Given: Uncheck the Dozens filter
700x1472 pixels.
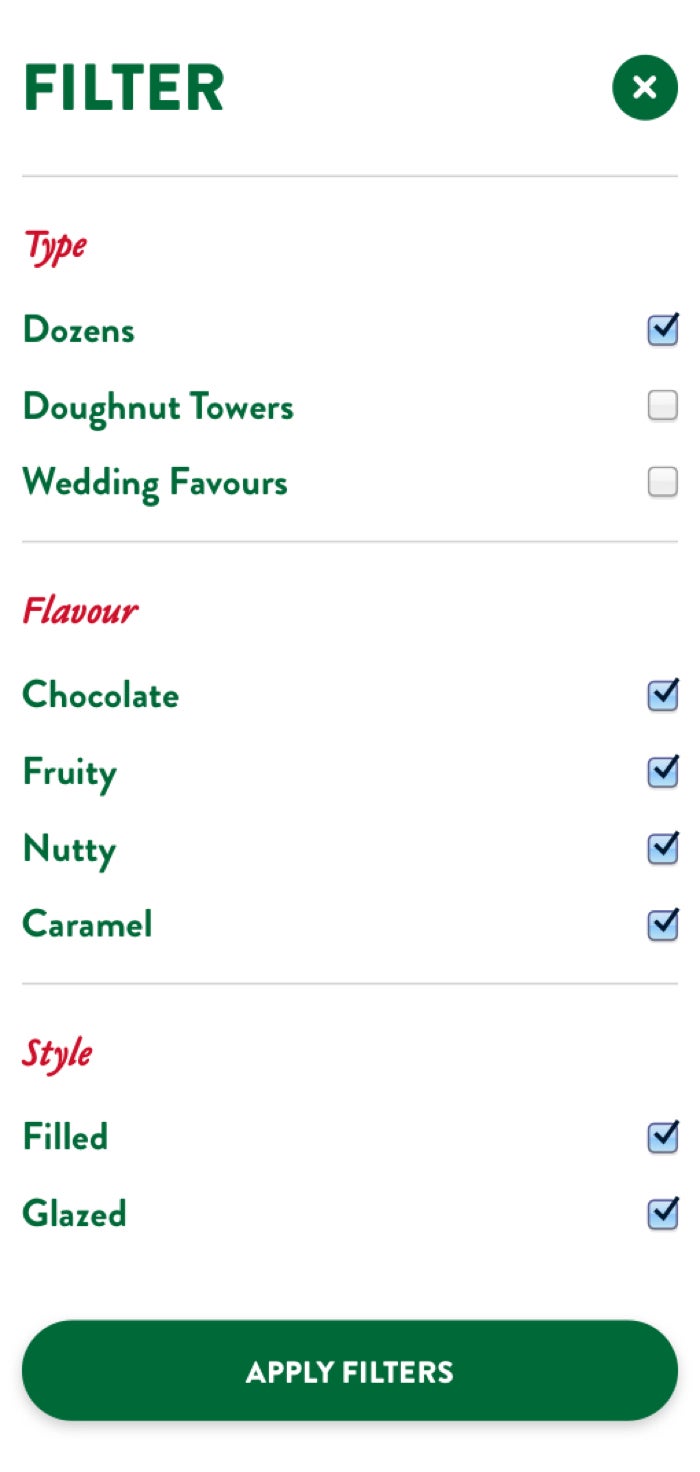Looking at the screenshot, I should tap(662, 330).
